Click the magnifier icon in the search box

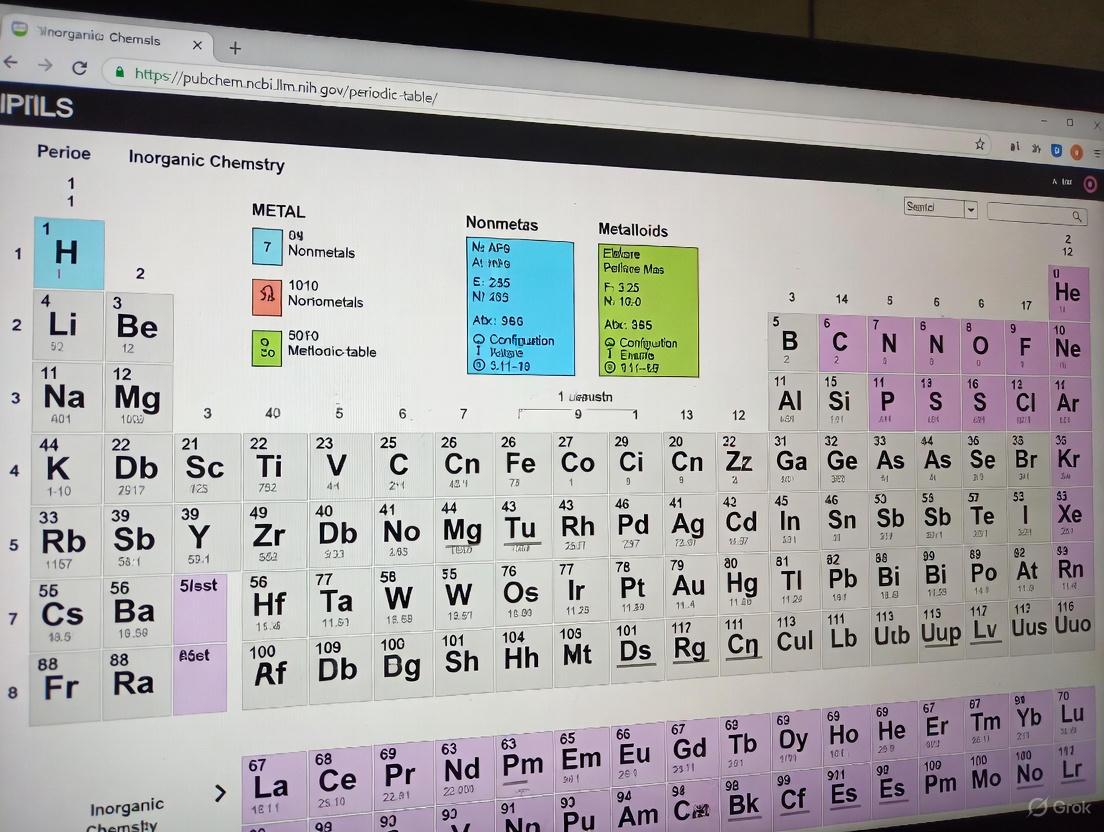(1077, 216)
